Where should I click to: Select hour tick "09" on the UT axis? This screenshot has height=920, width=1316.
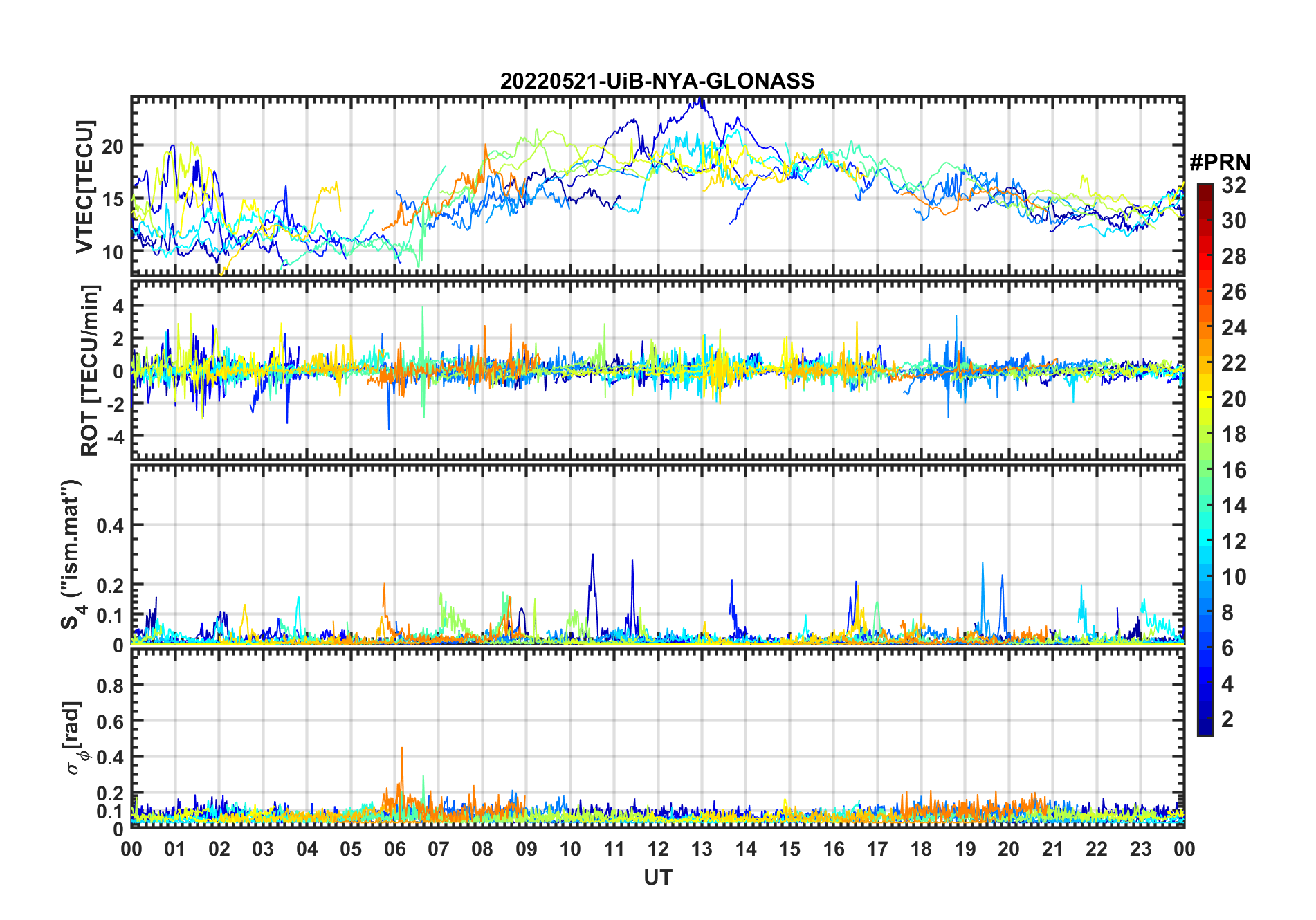pos(527,849)
